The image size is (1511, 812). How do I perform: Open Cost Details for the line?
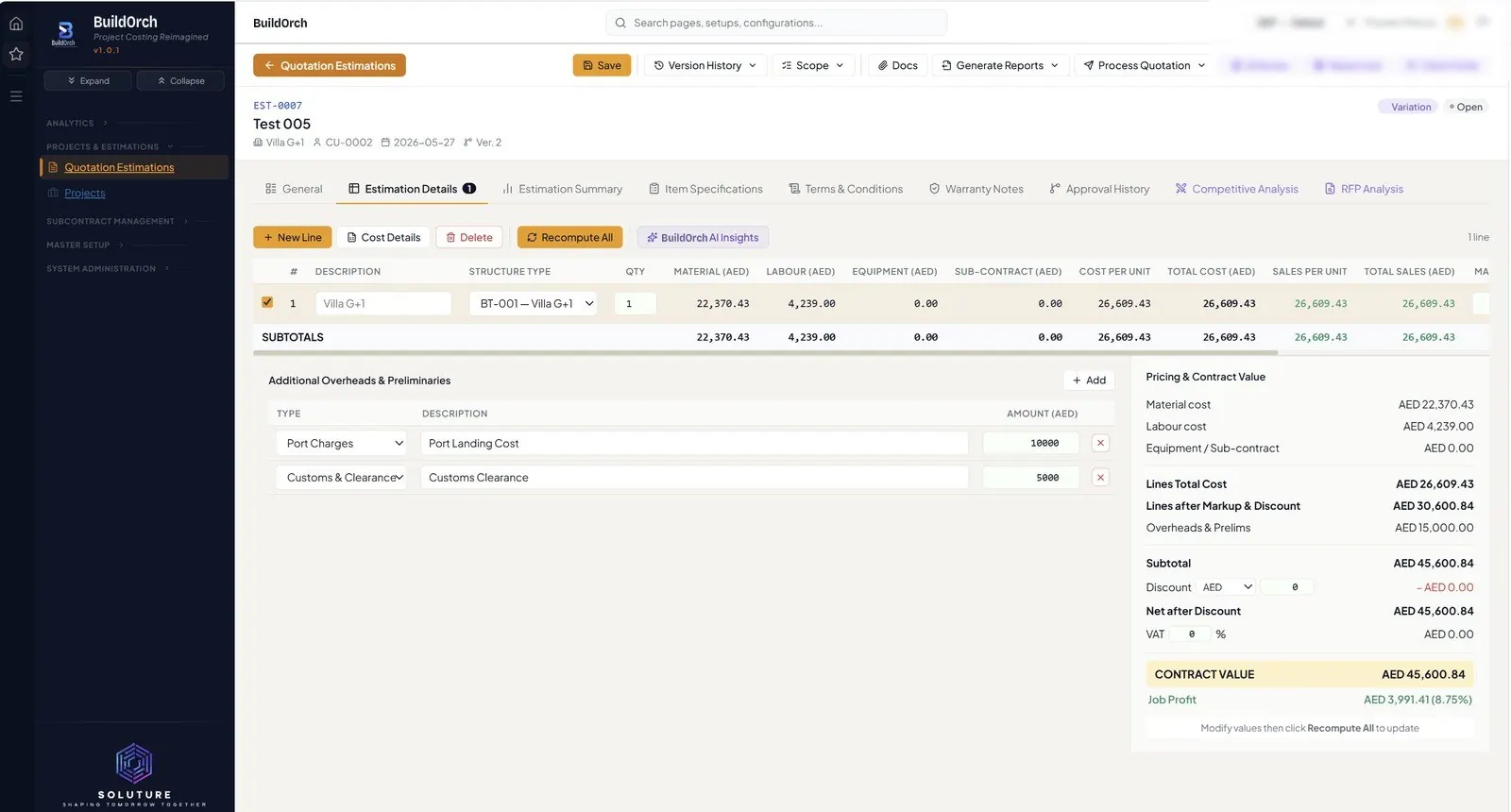tap(383, 238)
